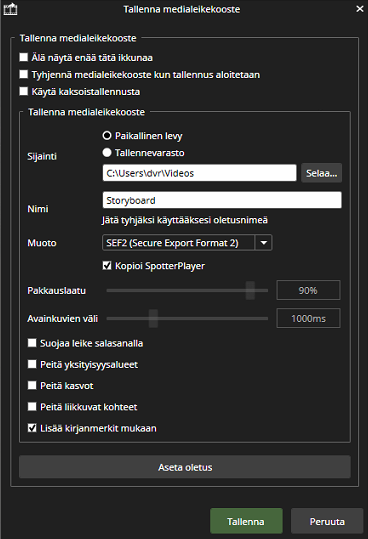Image resolution: width=368 pixels, height=539 pixels.
Task: Close the Tallenna medialeikekooste dialog
Action: coord(360,9)
